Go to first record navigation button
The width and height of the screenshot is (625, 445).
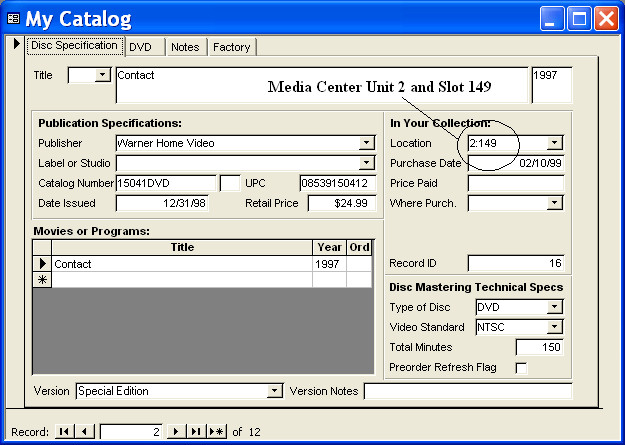pyautogui.click(x=64, y=431)
